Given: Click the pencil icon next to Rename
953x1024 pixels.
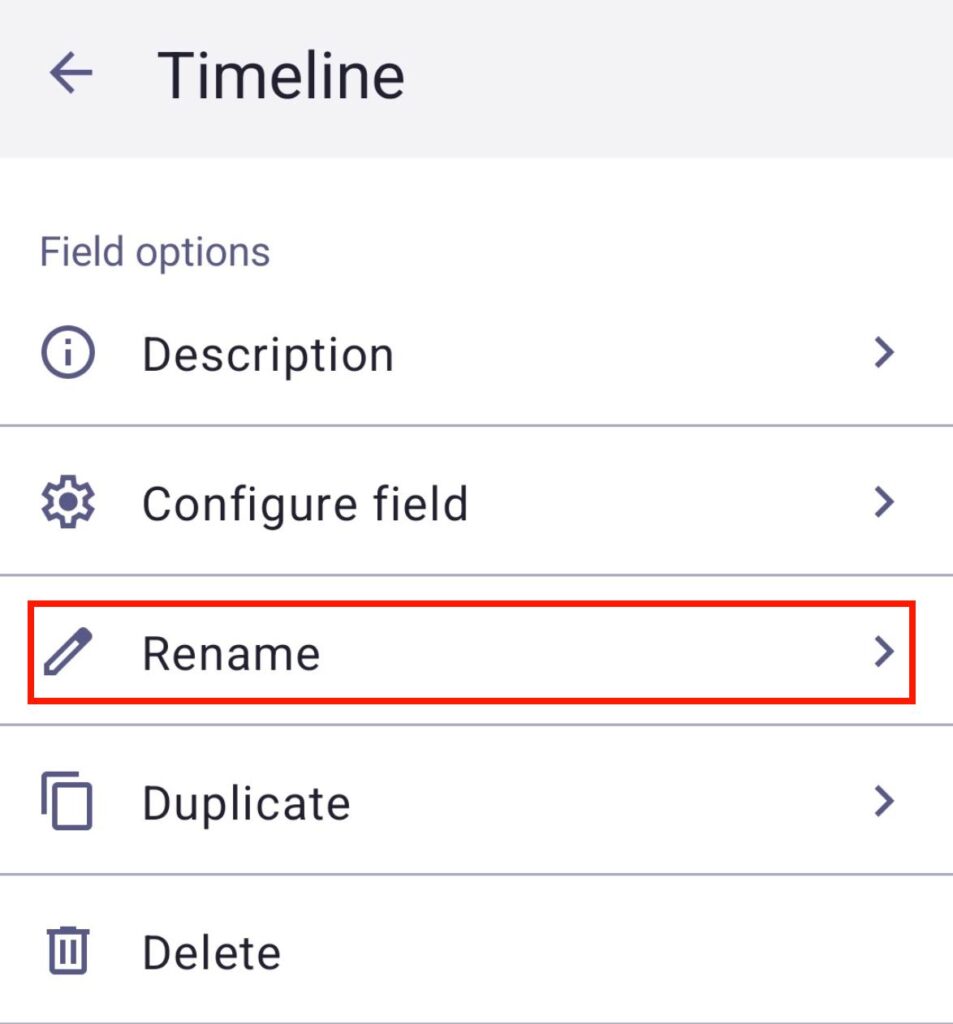Looking at the screenshot, I should [67, 653].
